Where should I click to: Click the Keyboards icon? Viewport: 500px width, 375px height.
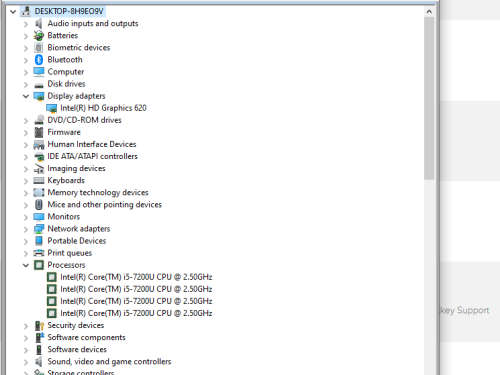tap(39, 181)
